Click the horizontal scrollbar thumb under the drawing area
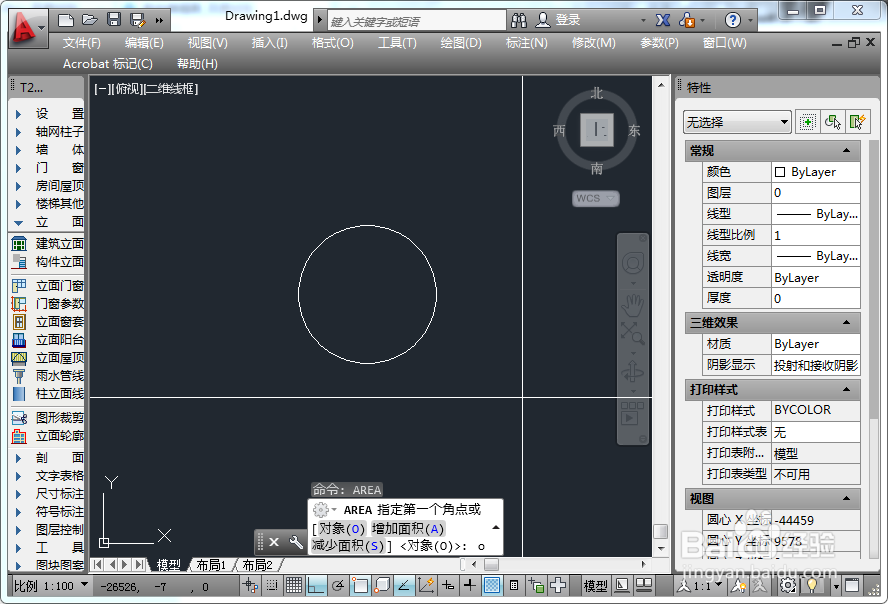This screenshot has width=888, height=604. click(492, 564)
